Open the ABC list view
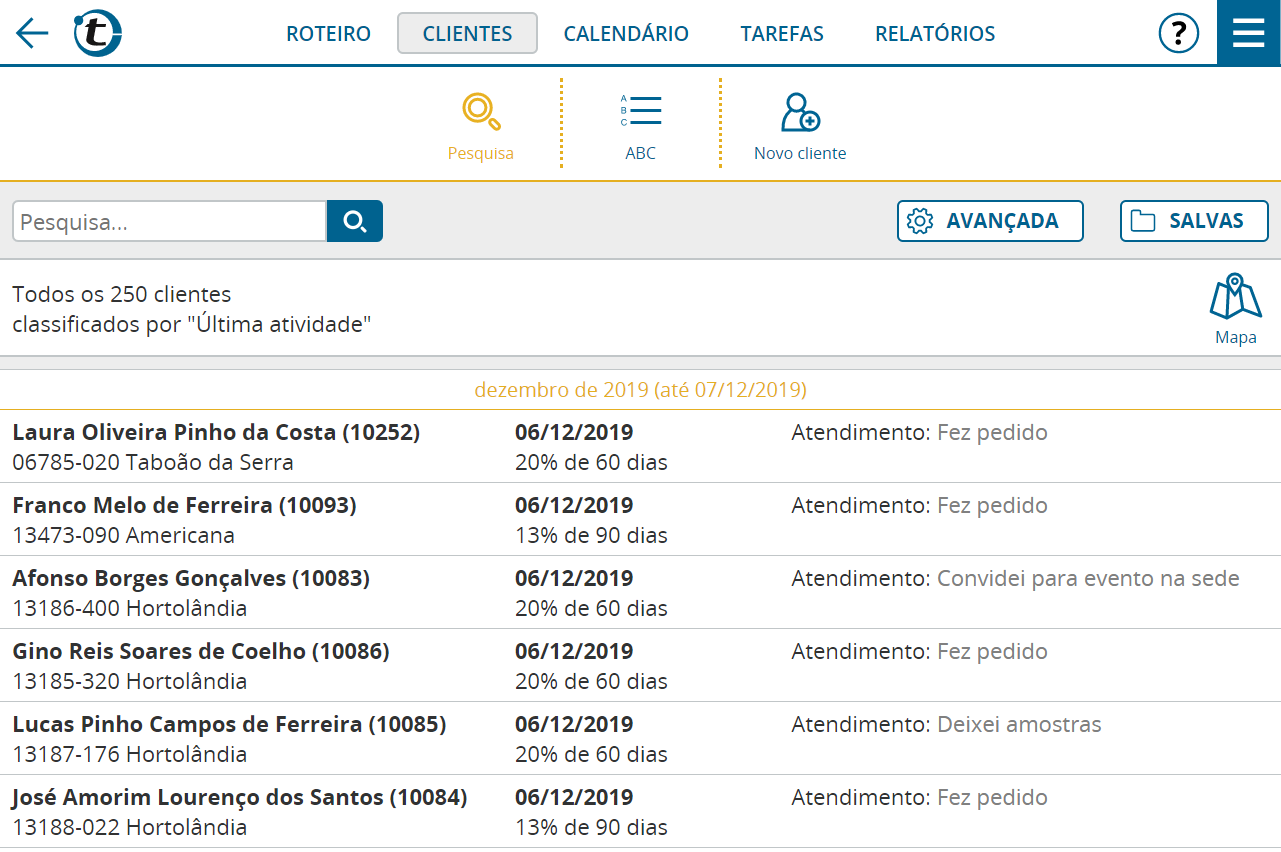 click(x=640, y=126)
